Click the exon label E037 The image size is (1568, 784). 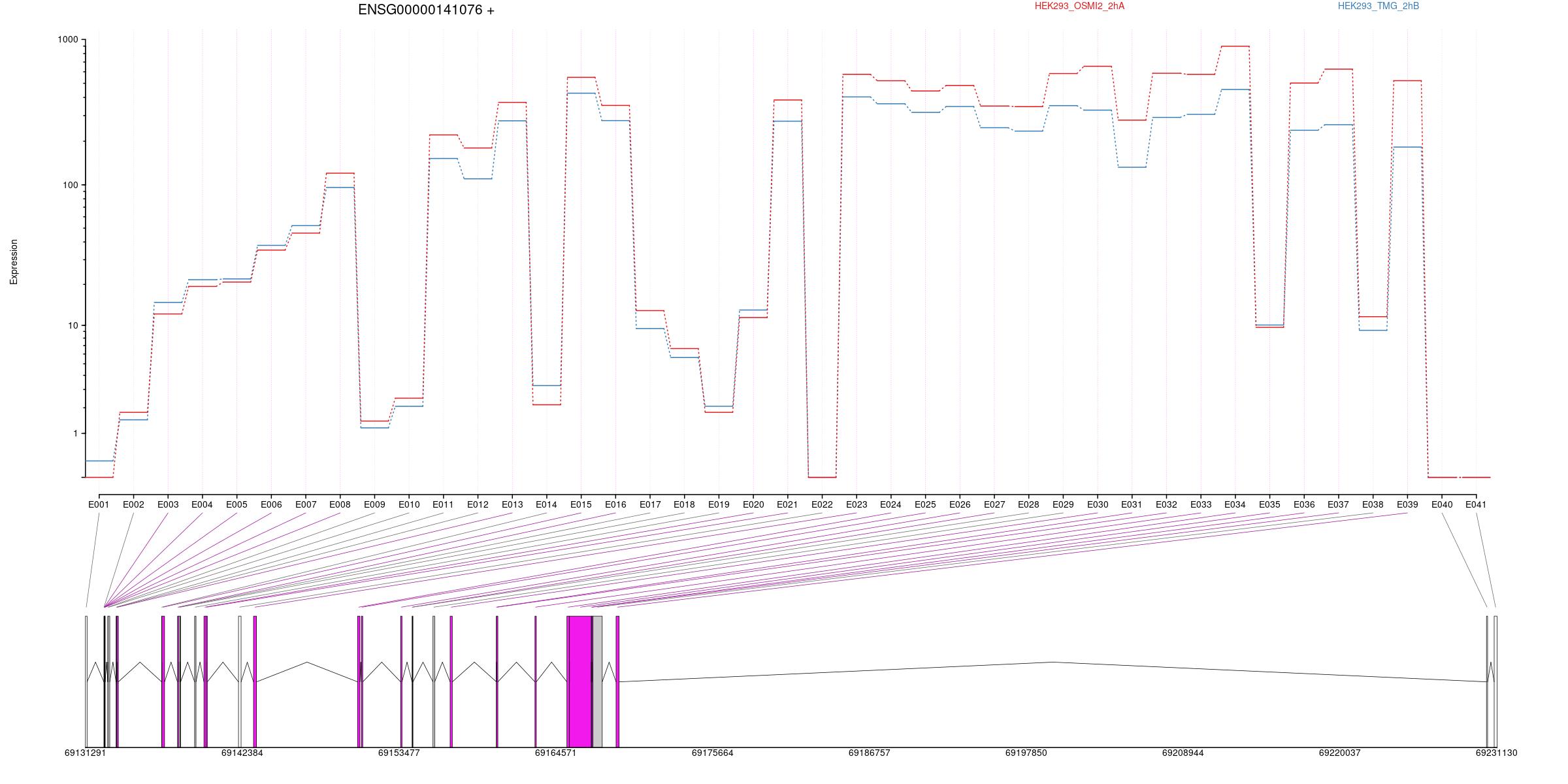1338,504
